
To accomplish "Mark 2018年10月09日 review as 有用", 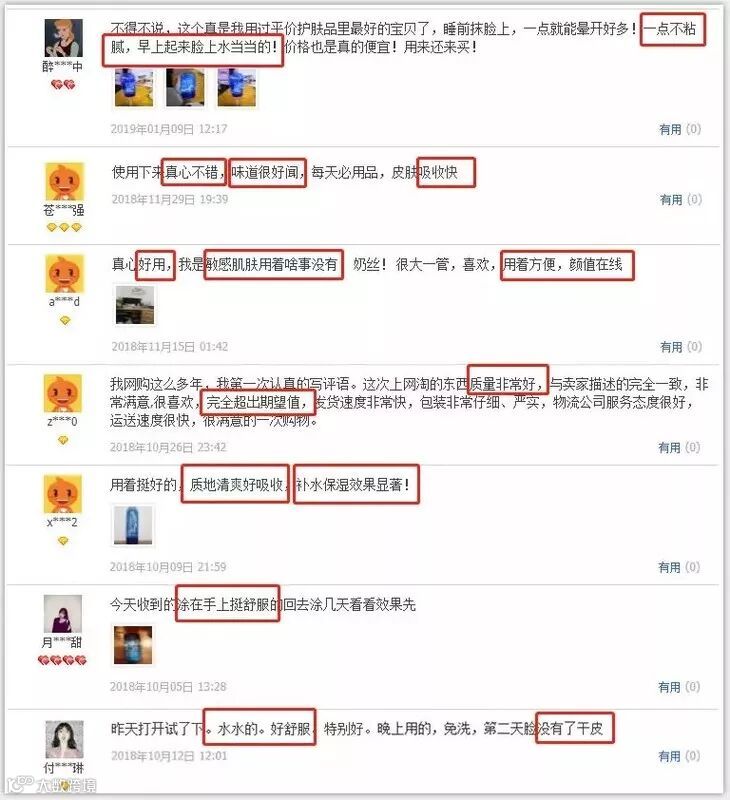I will coord(679,567).
